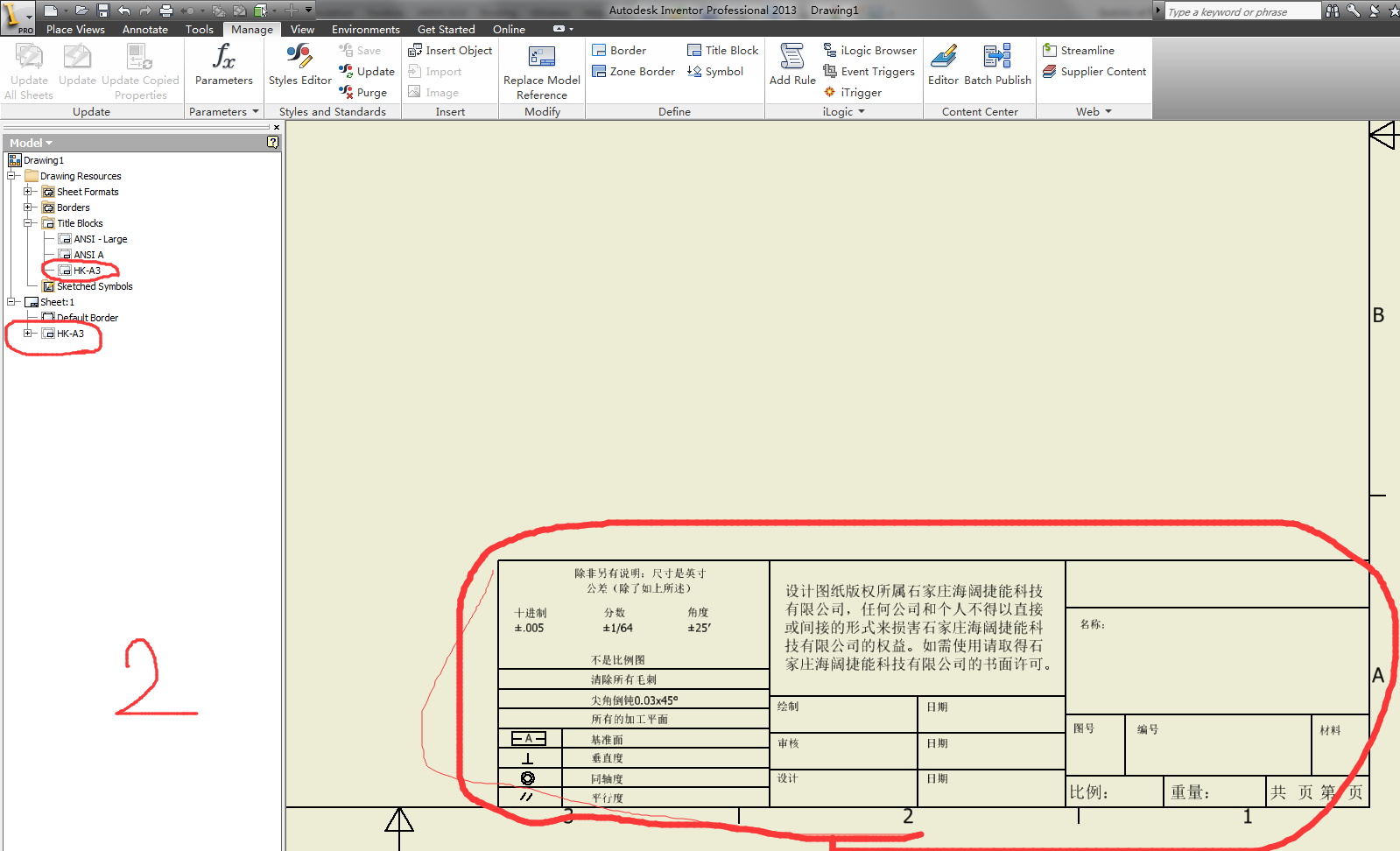The height and width of the screenshot is (851, 1400).
Task: Click the Zone Border button
Action: click(x=634, y=72)
